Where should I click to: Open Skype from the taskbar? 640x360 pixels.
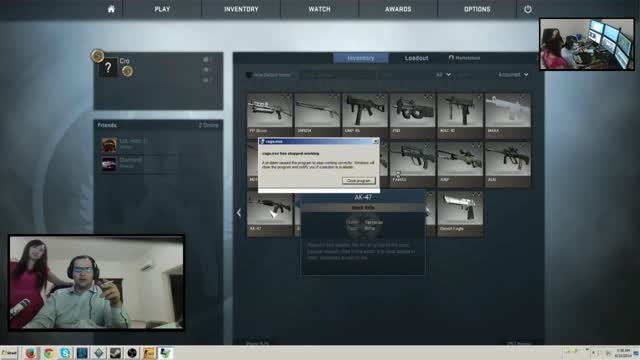(x=65, y=353)
